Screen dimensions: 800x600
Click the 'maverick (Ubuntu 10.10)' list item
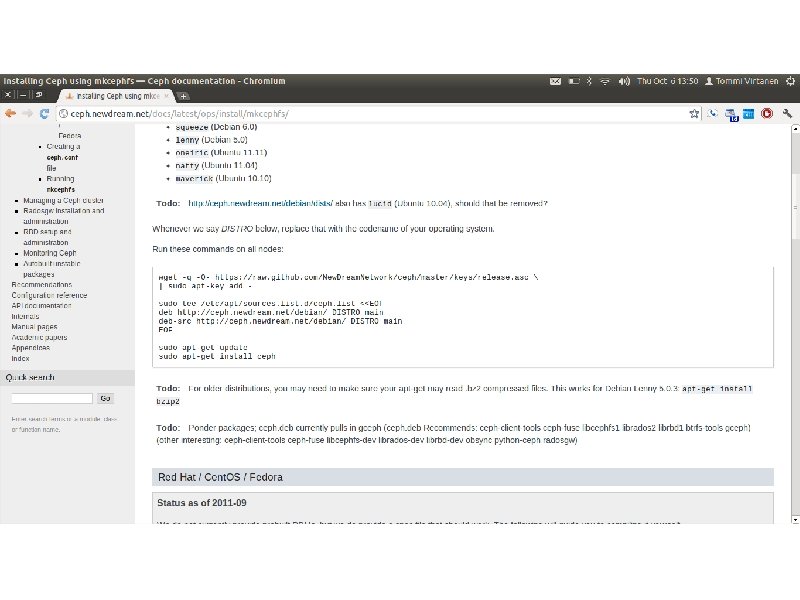click(x=223, y=178)
